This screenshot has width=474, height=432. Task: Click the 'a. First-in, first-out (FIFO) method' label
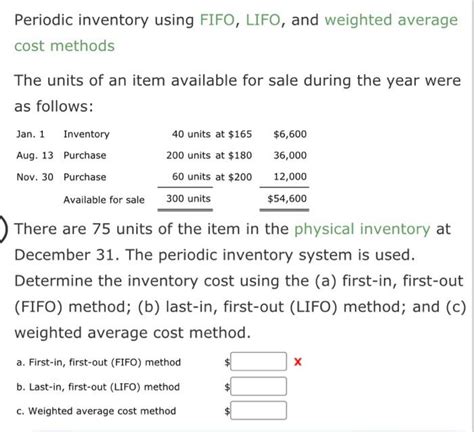click(98, 362)
